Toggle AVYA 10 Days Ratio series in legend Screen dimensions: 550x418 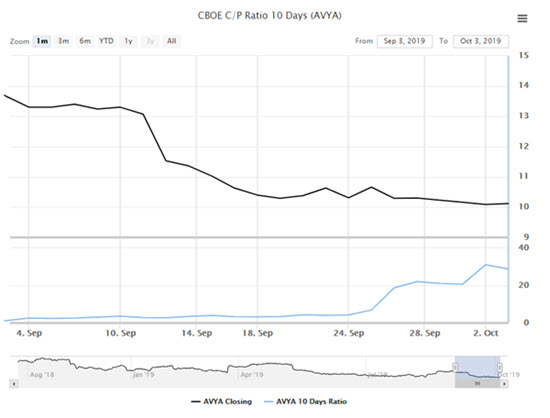pyautogui.click(x=305, y=402)
